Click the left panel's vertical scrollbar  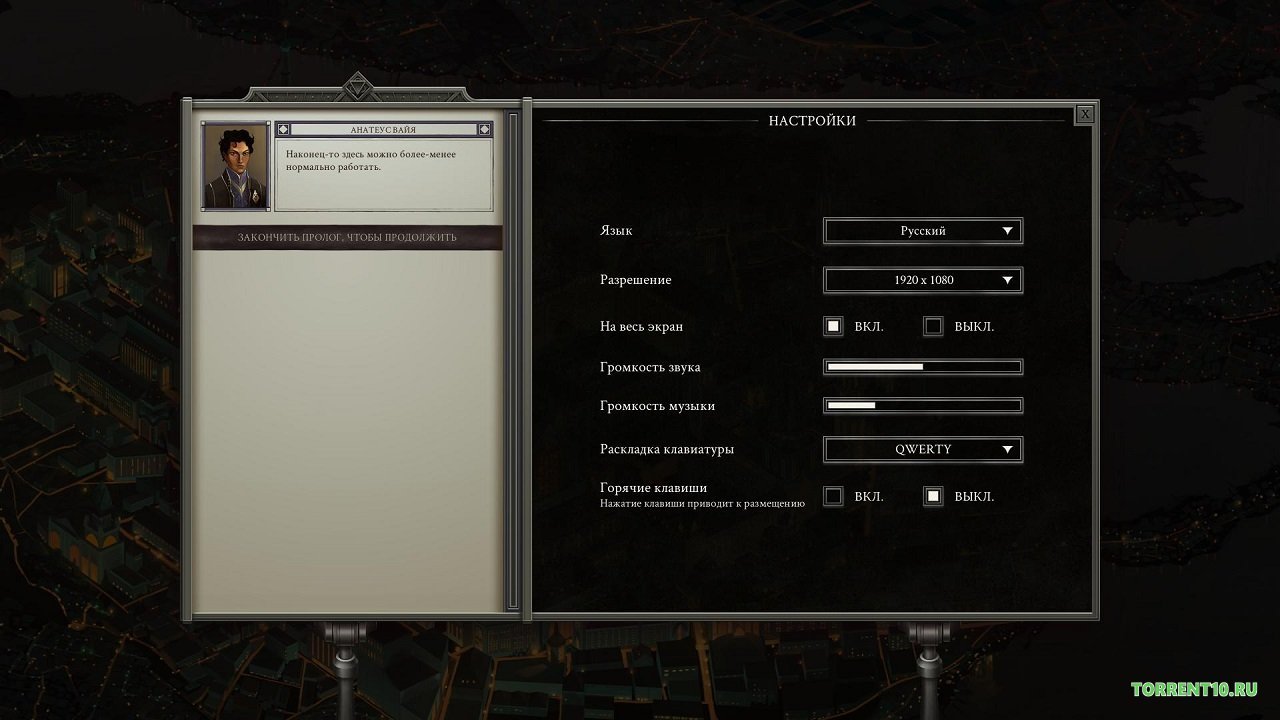514,360
